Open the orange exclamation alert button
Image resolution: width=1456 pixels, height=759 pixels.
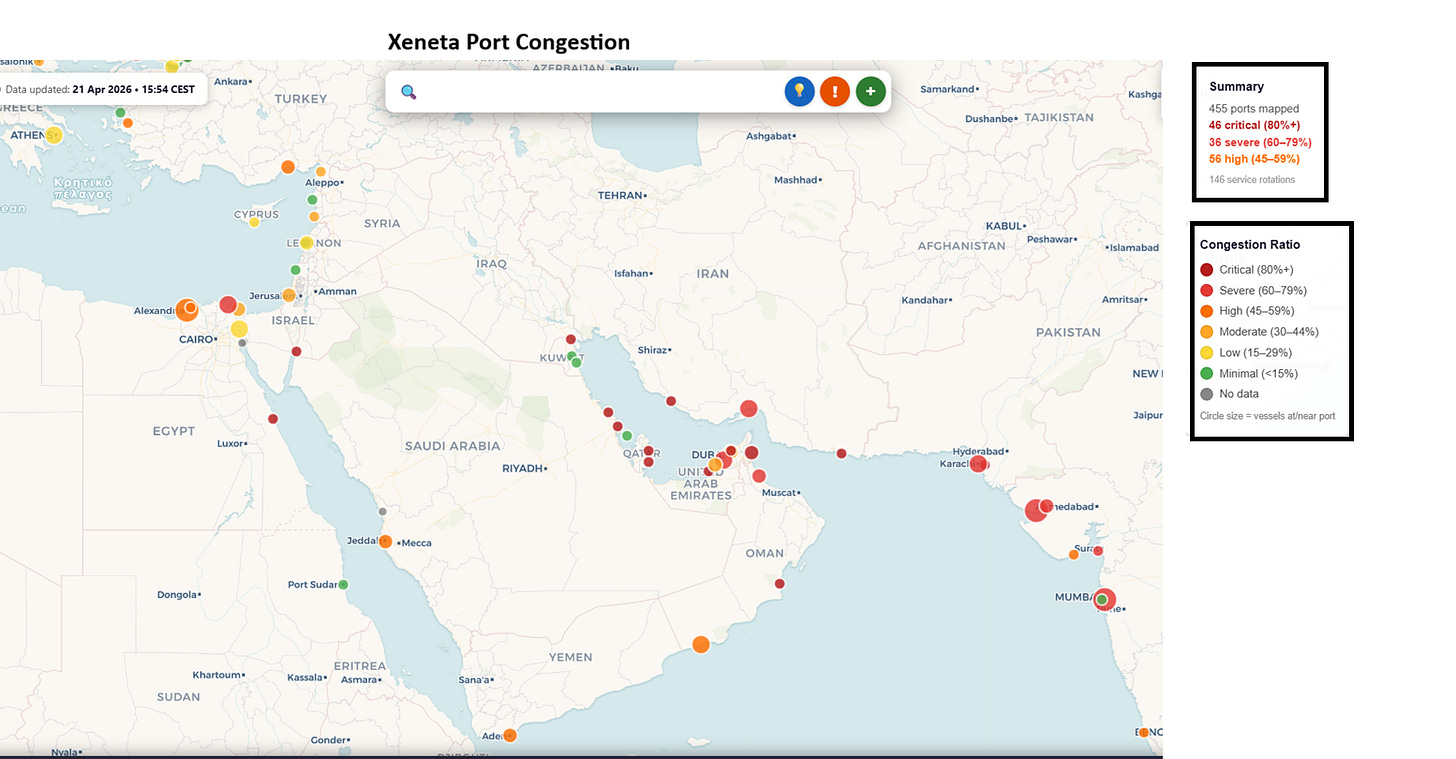click(x=835, y=91)
